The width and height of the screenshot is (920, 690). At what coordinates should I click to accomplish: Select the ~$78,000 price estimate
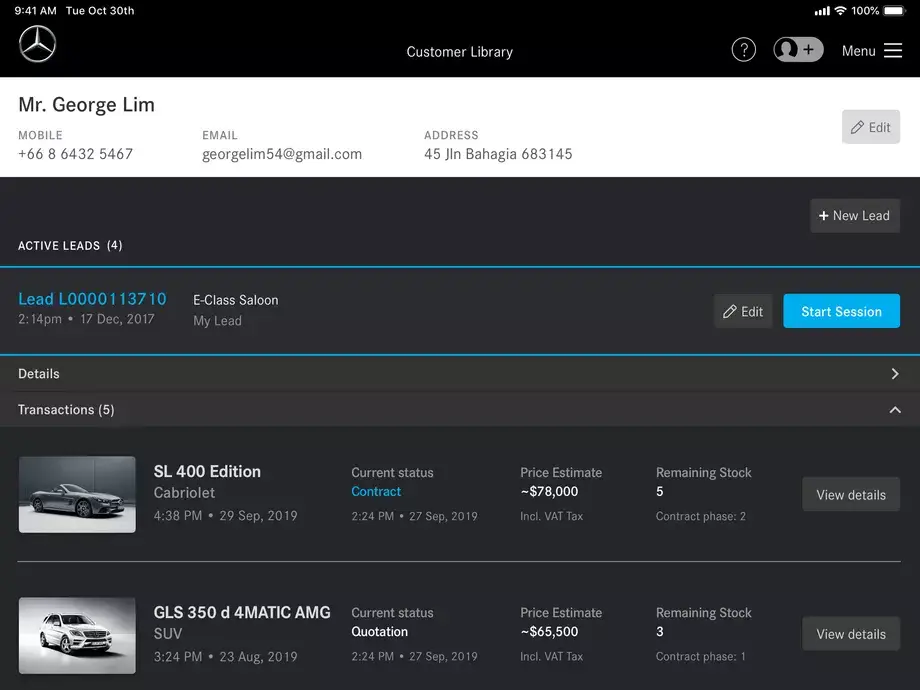549,491
